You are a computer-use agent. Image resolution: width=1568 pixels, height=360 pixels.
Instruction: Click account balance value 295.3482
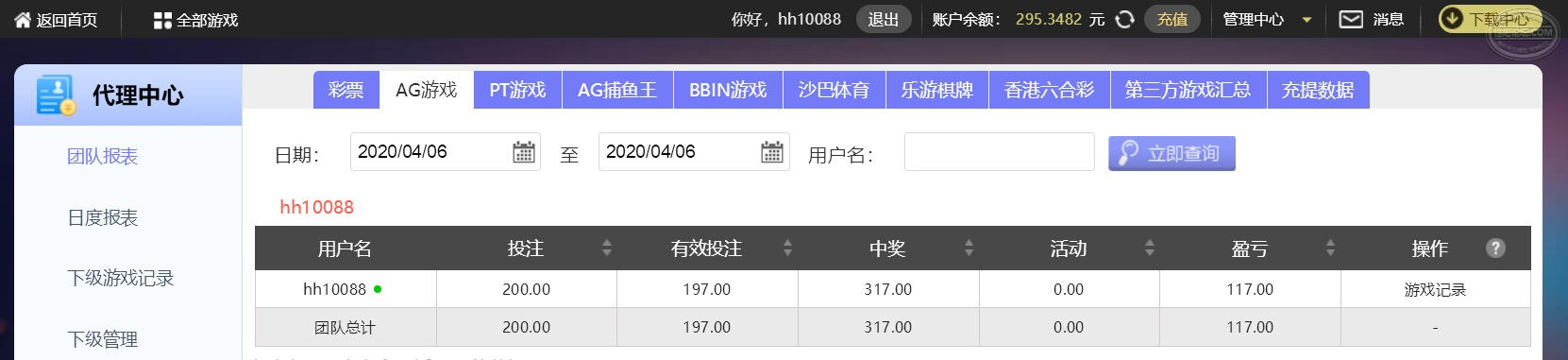[x=1048, y=19]
